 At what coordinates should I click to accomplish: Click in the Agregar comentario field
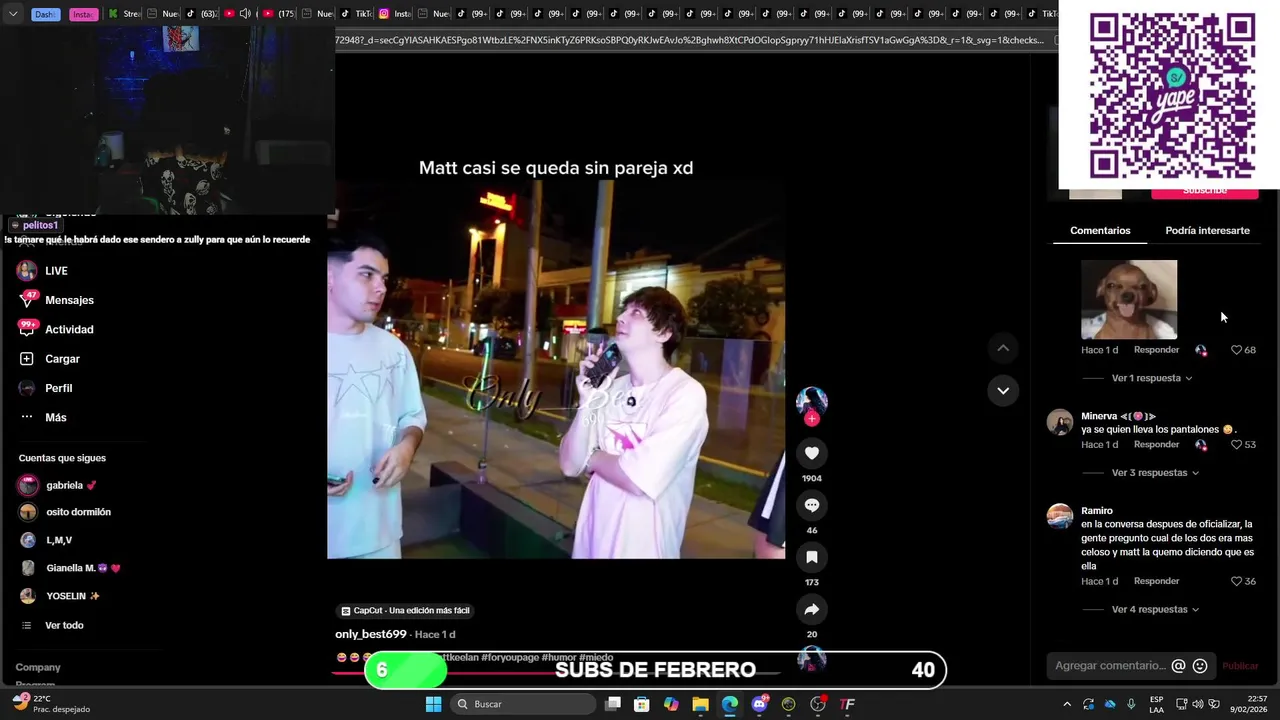pos(1110,666)
